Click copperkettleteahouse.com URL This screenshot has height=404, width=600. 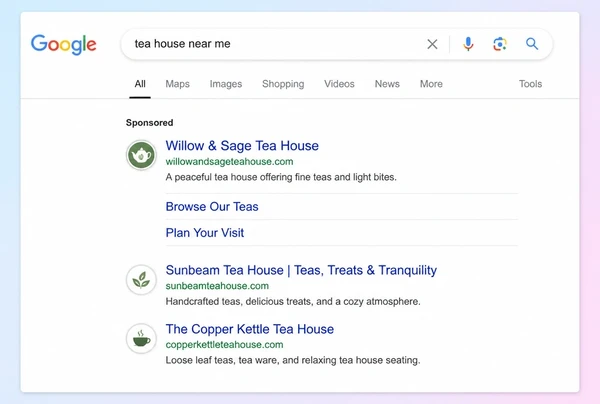click(x=225, y=345)
